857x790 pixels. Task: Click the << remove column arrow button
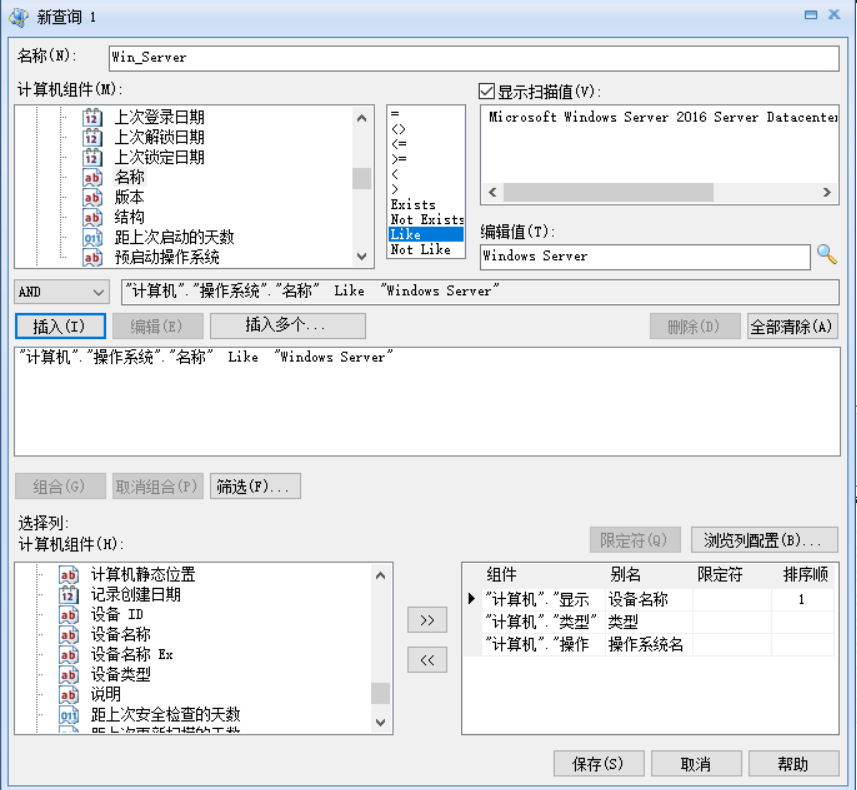427,660
